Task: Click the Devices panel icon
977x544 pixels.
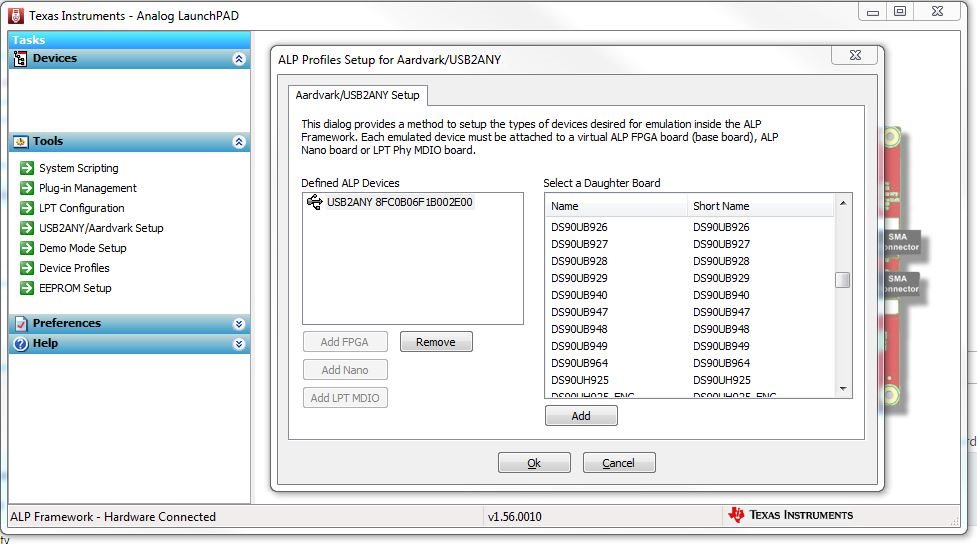Action: click(21, 59)
